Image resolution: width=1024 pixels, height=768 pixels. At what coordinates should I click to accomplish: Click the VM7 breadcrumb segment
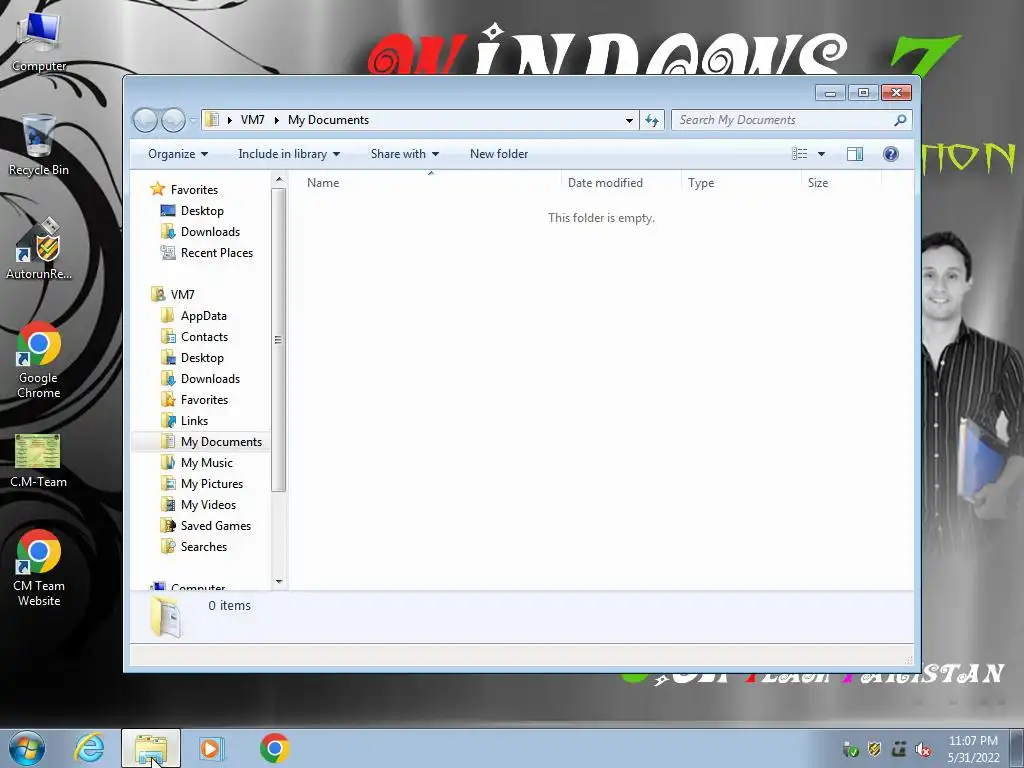tap(252, 120)
